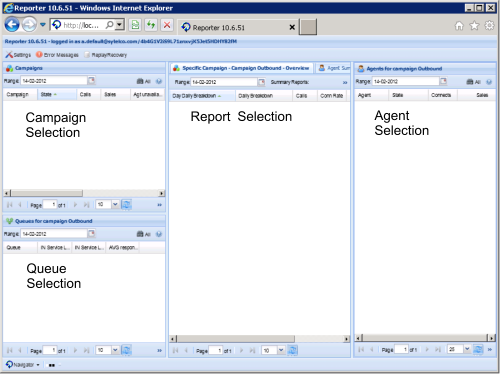Sort Campaigns by the Calls column header
The height and width of the screenshot is (374, 500).
coord(88,95)
